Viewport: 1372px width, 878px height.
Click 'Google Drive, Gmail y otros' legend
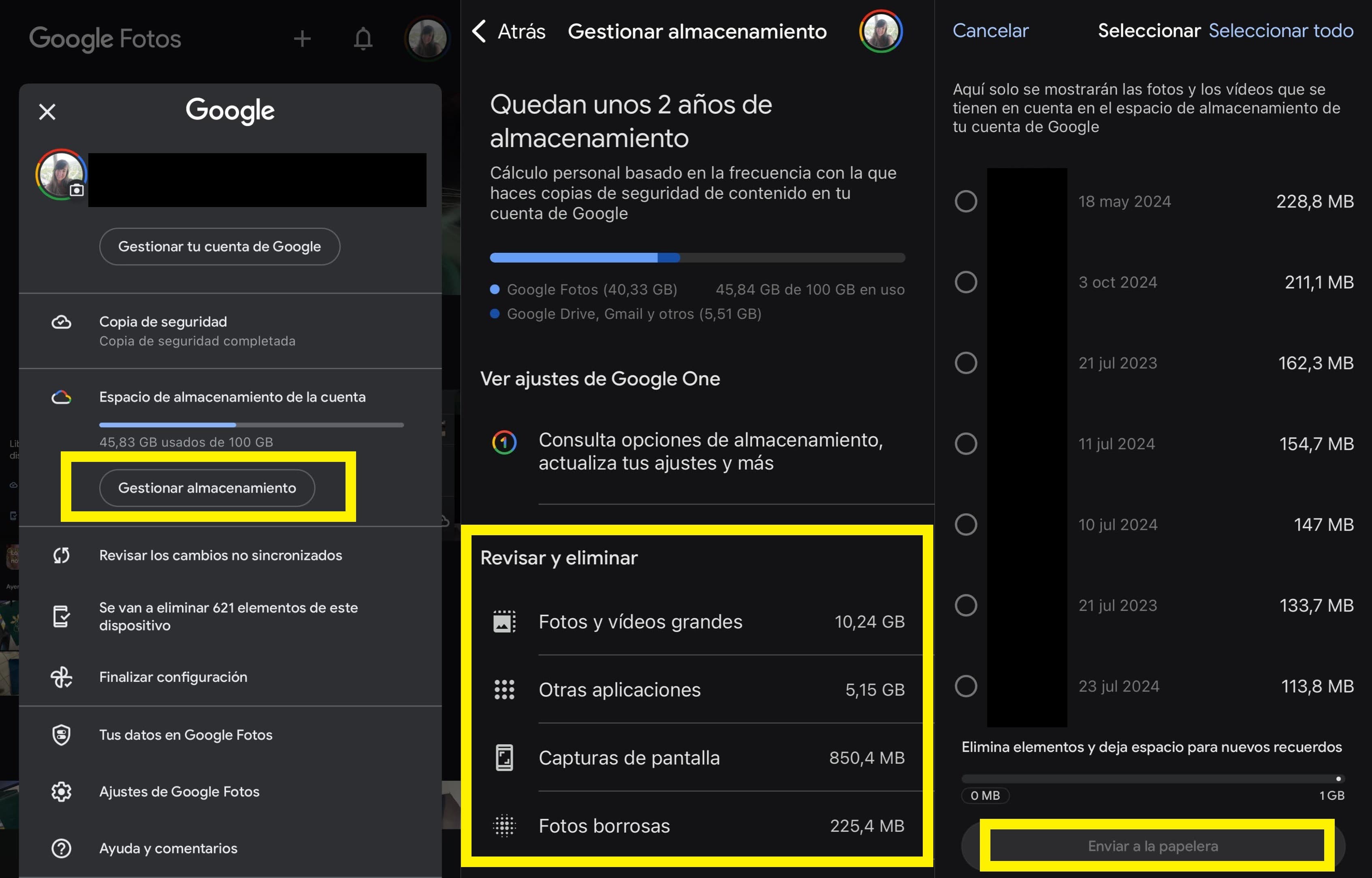634,314
